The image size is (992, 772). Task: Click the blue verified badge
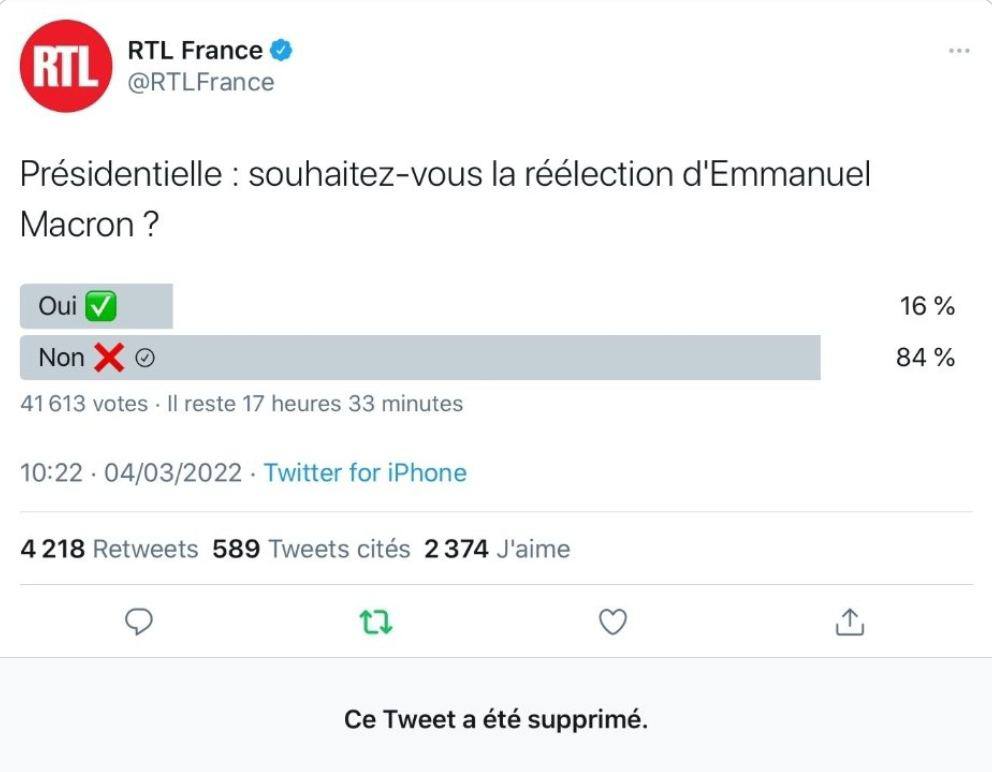[x=282, y=50]
